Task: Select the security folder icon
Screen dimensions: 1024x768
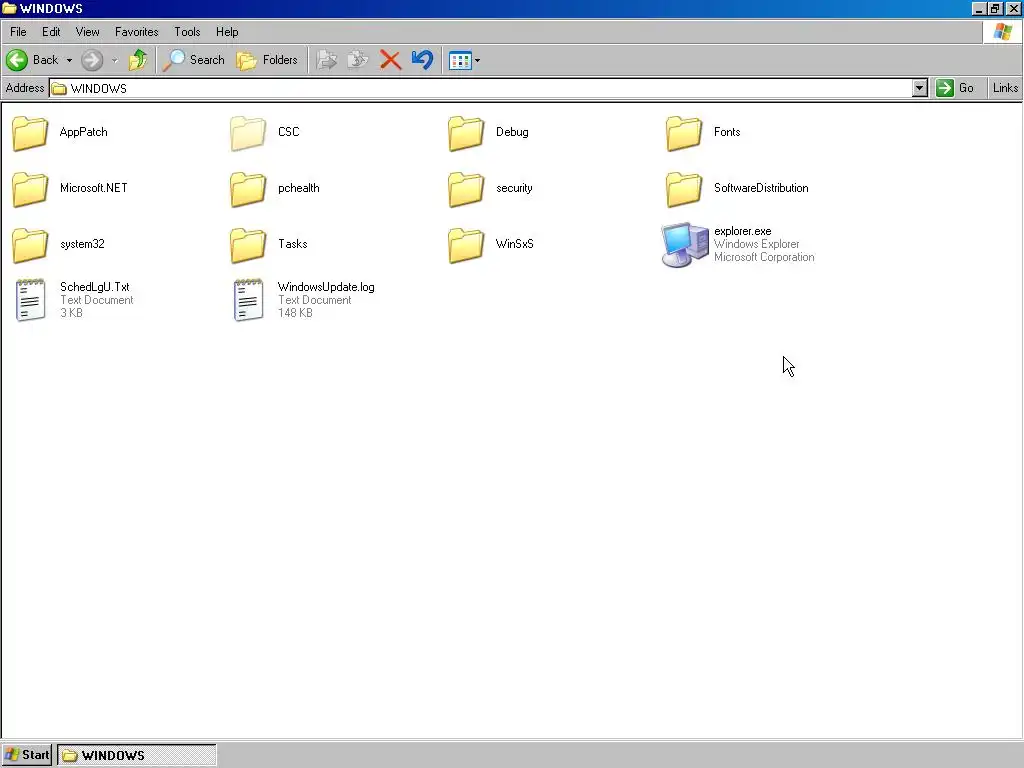Action: (x=466, y=189)
